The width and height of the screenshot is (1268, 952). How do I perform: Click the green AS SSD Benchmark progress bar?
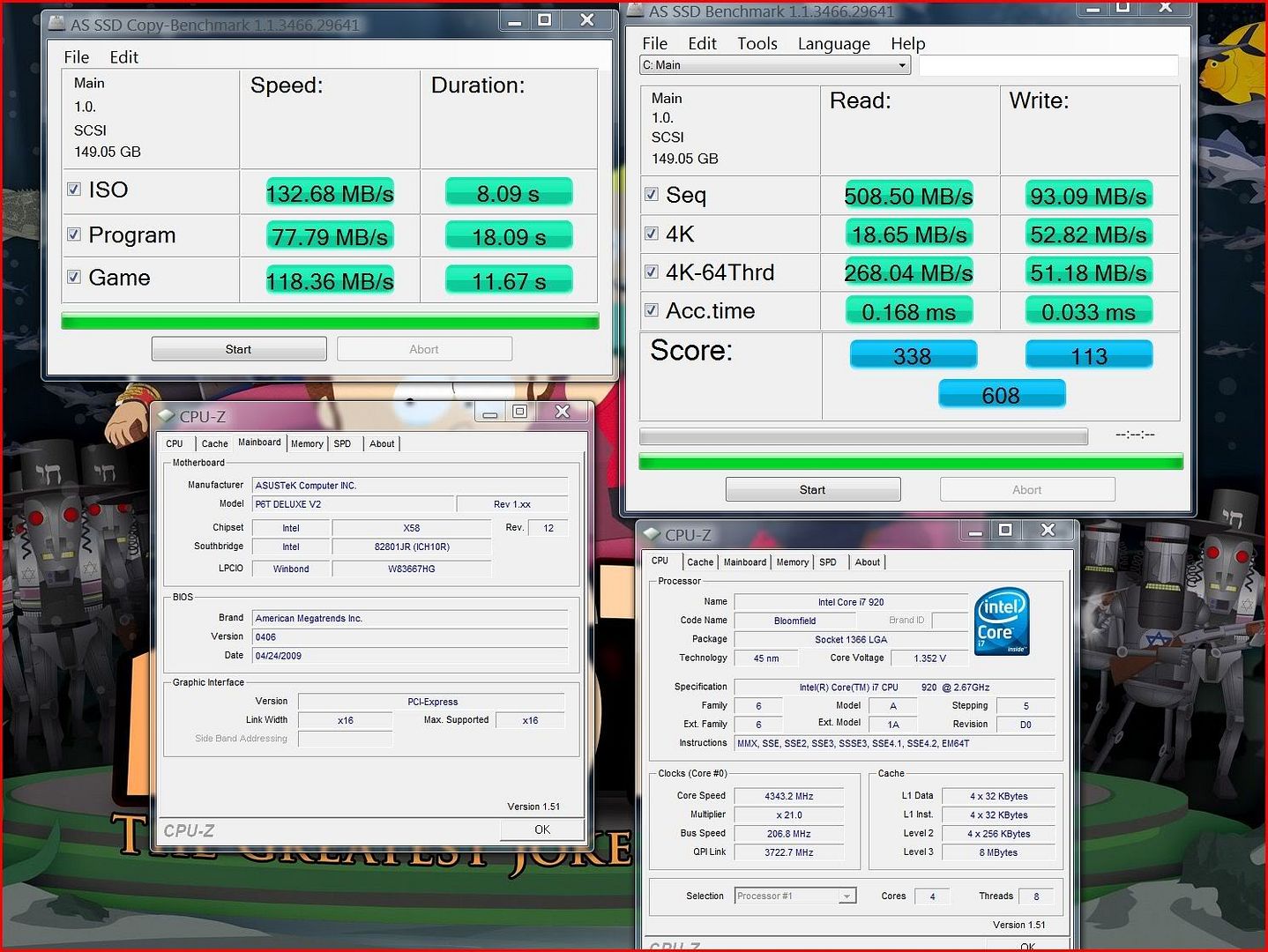[x=911, y=461]
